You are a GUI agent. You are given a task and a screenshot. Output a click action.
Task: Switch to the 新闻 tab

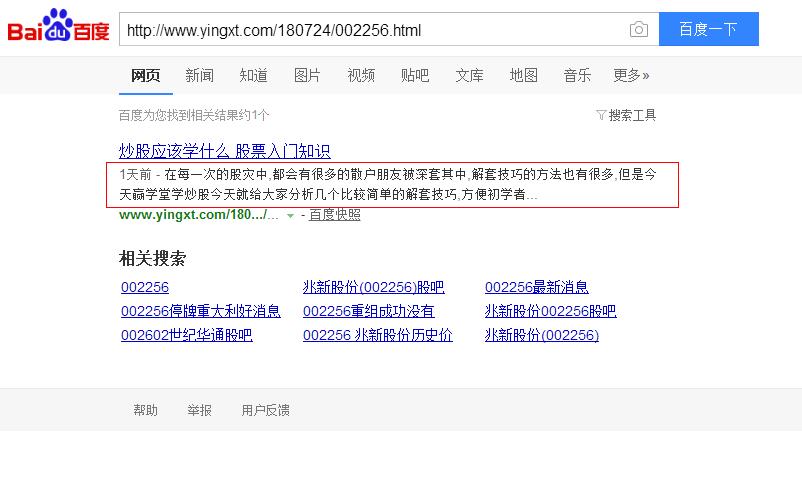[199, 76]
